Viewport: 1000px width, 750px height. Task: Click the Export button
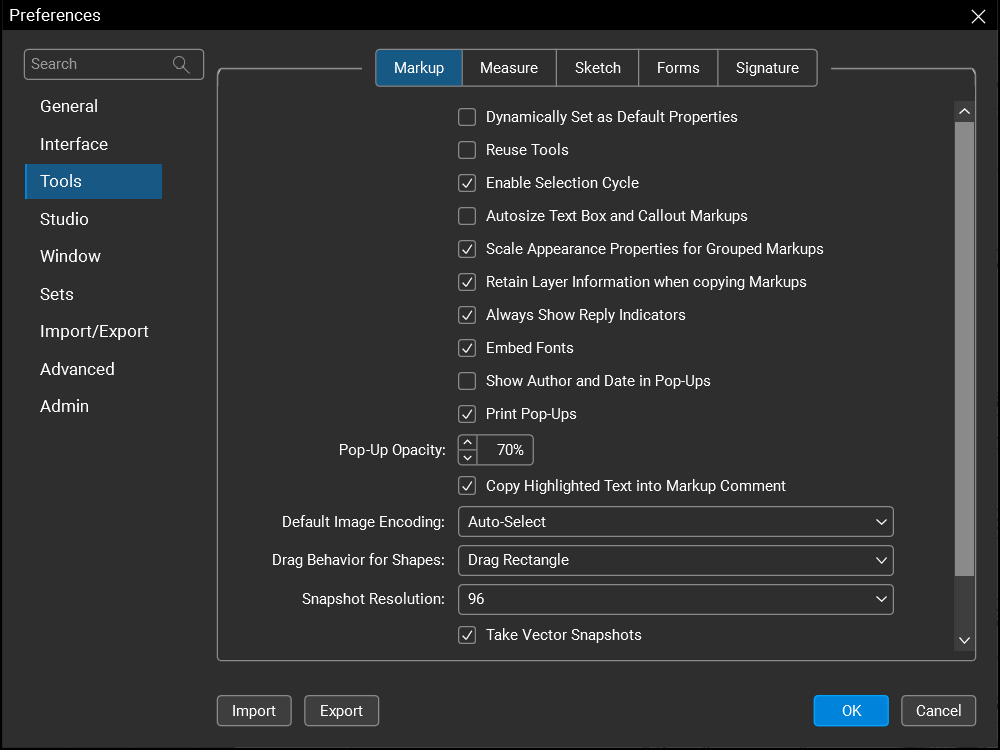point(341,711)
